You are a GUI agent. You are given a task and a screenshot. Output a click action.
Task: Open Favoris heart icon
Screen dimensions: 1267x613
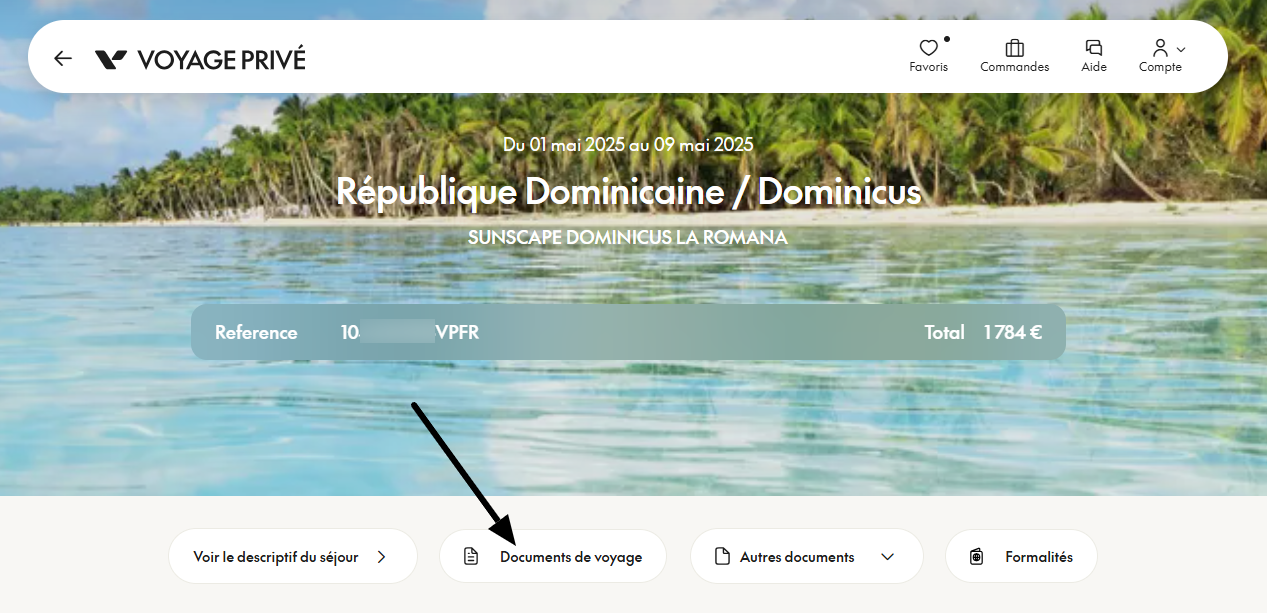click(929, 47)
